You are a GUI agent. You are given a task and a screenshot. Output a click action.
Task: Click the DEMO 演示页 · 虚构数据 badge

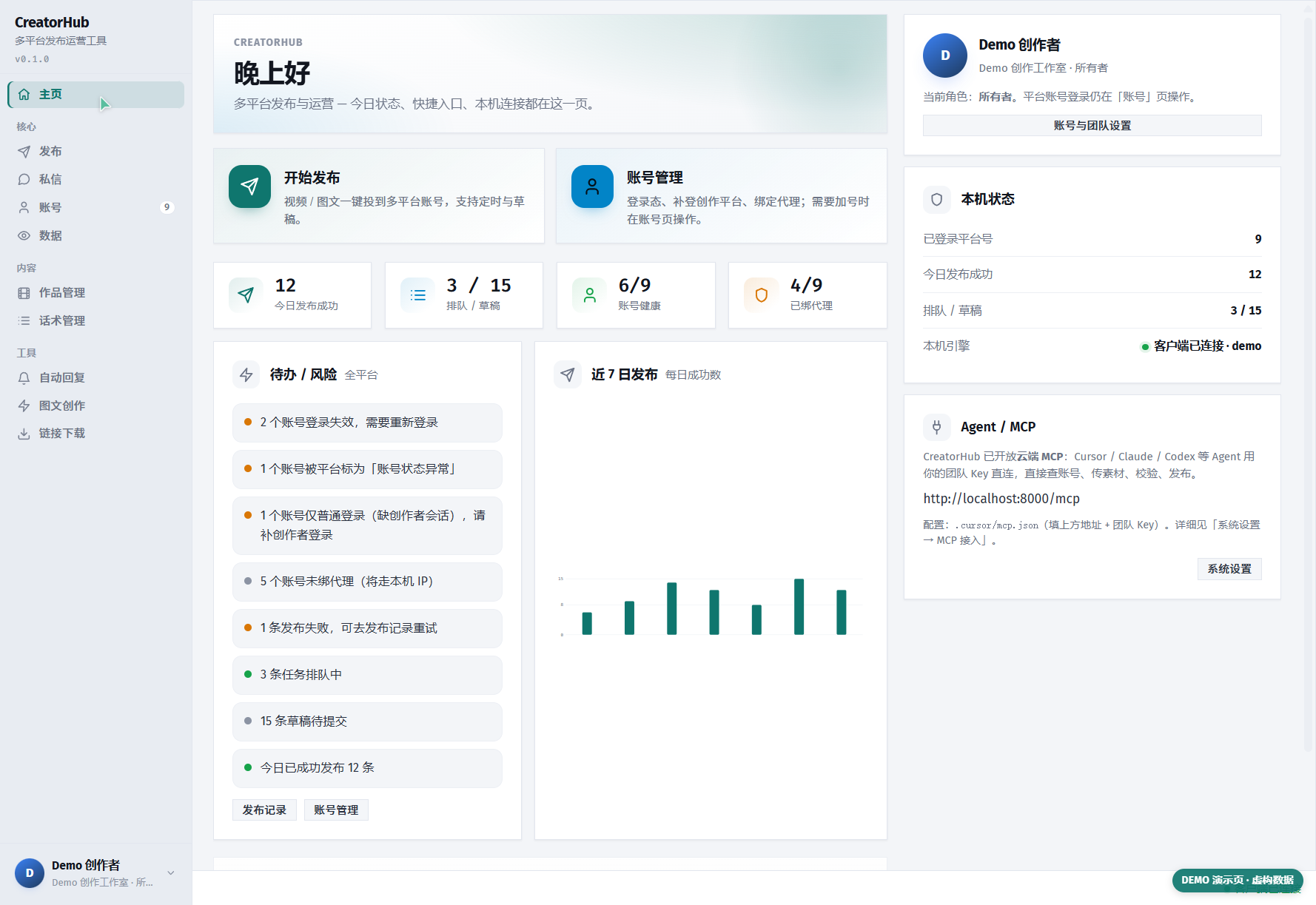pos(1238,880)
